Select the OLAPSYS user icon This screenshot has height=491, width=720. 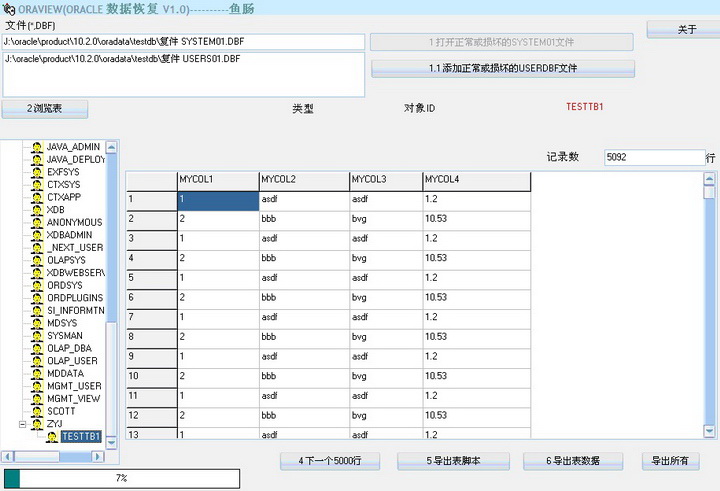36,260
